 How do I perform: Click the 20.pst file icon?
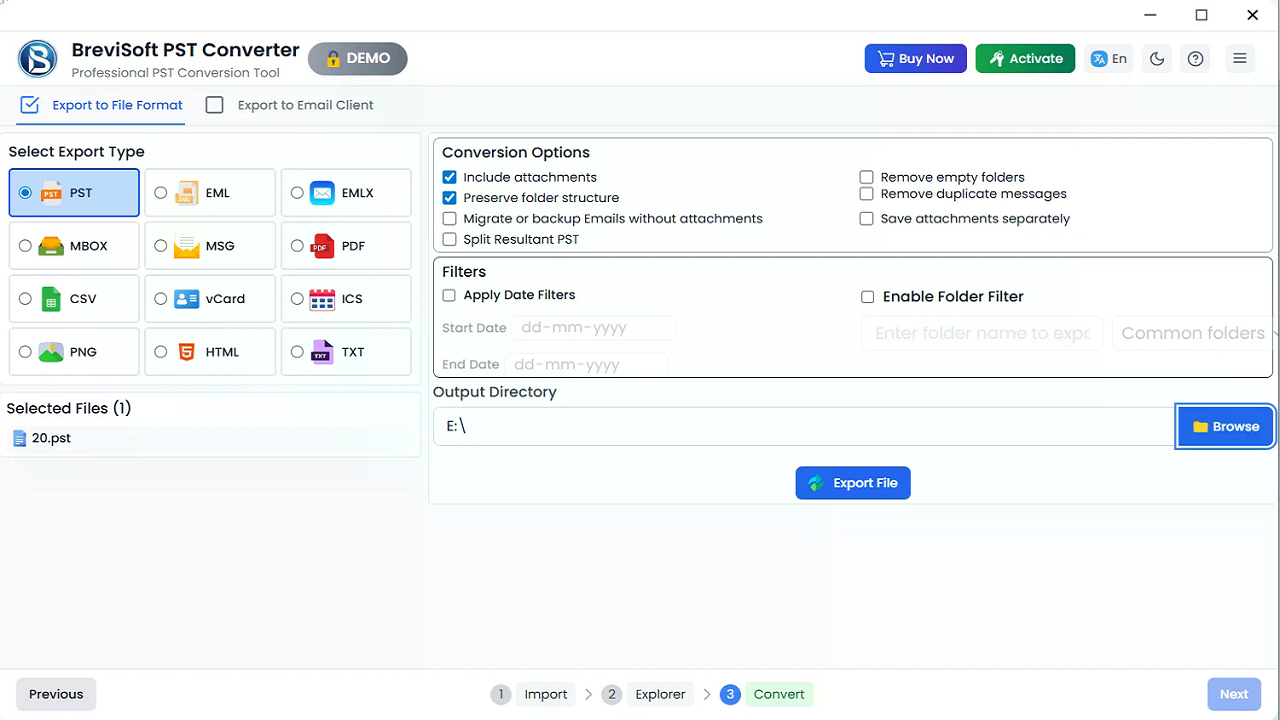point(19,438)
